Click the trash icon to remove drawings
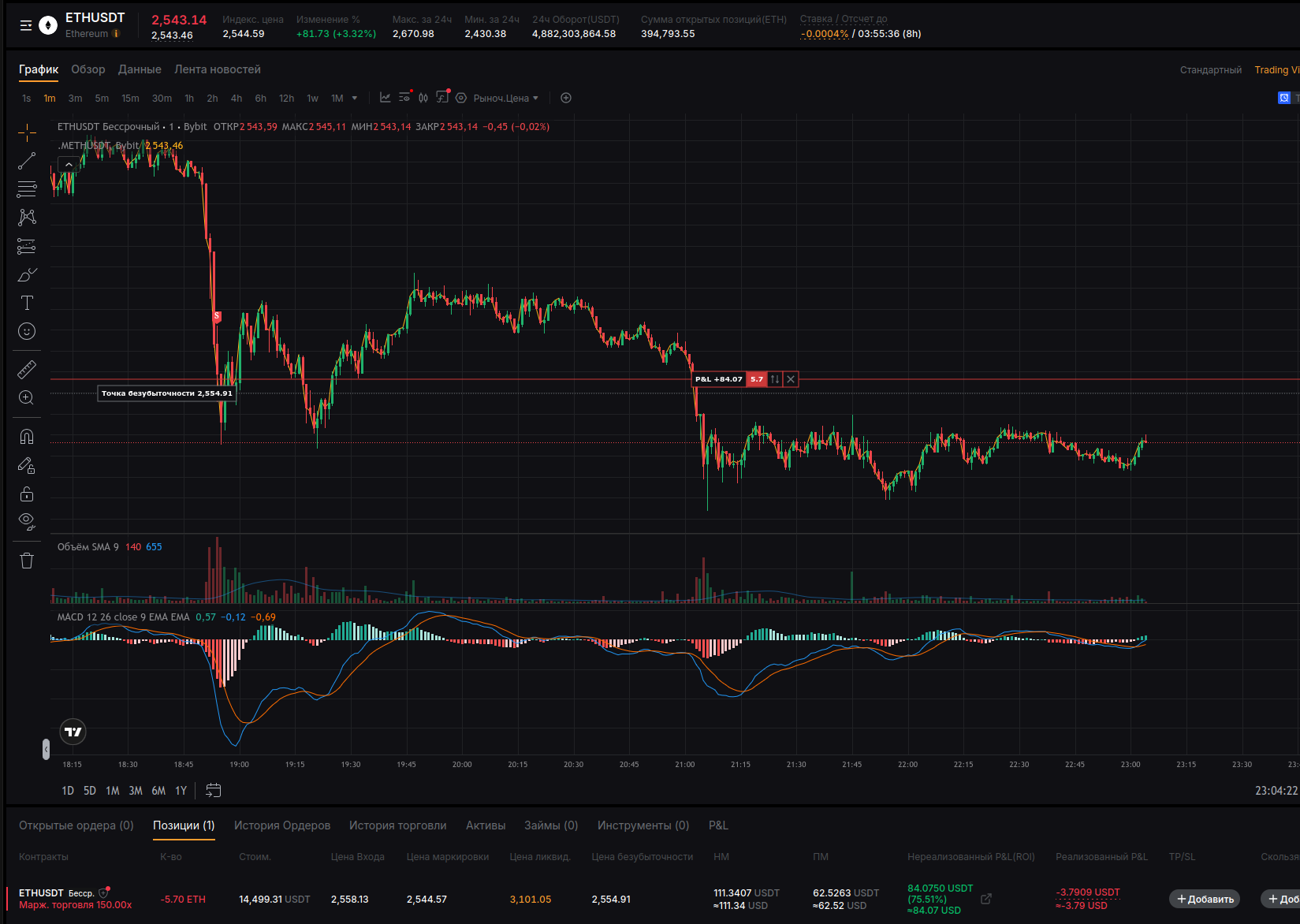The image size is (1300, 924). (27, 561)
